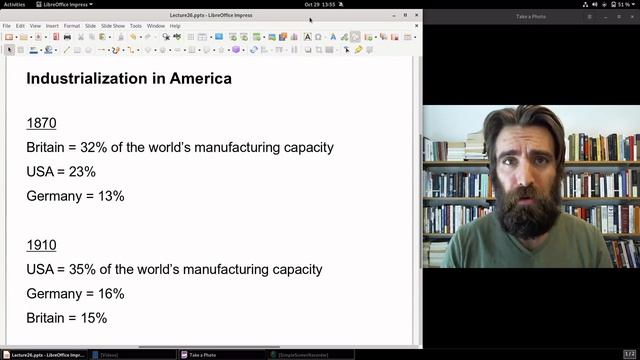This screenshot has height=360, width=640.
Task: Open the Fill Color dropdown arrow
Action: pos(56,50)
